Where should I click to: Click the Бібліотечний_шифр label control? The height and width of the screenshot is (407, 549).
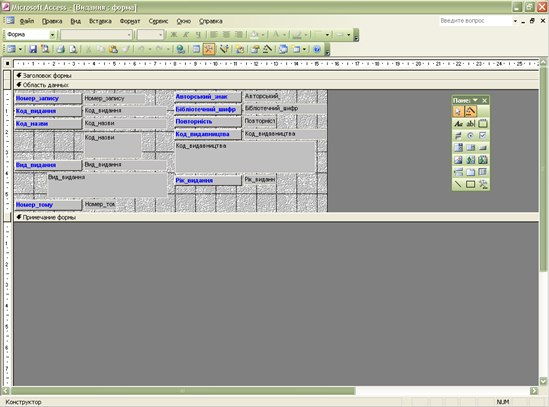coord(208,110)
